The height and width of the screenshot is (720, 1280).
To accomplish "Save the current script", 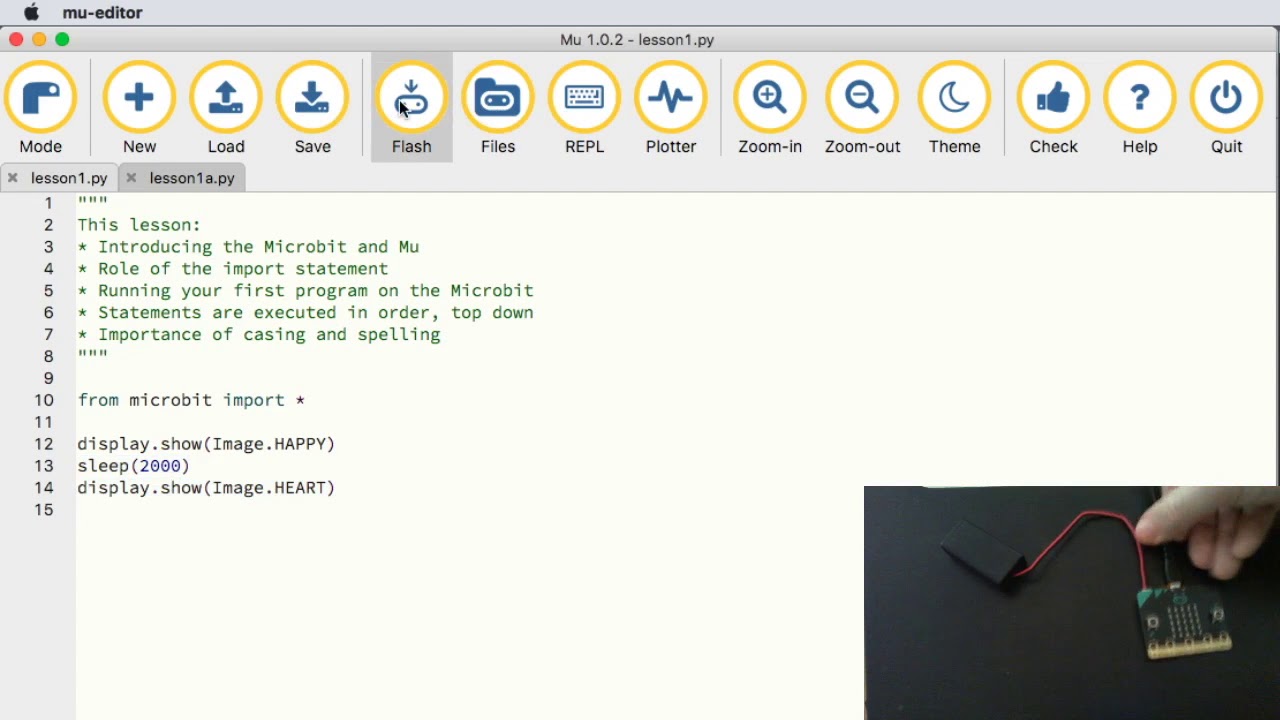I will [x=312, y=108].
